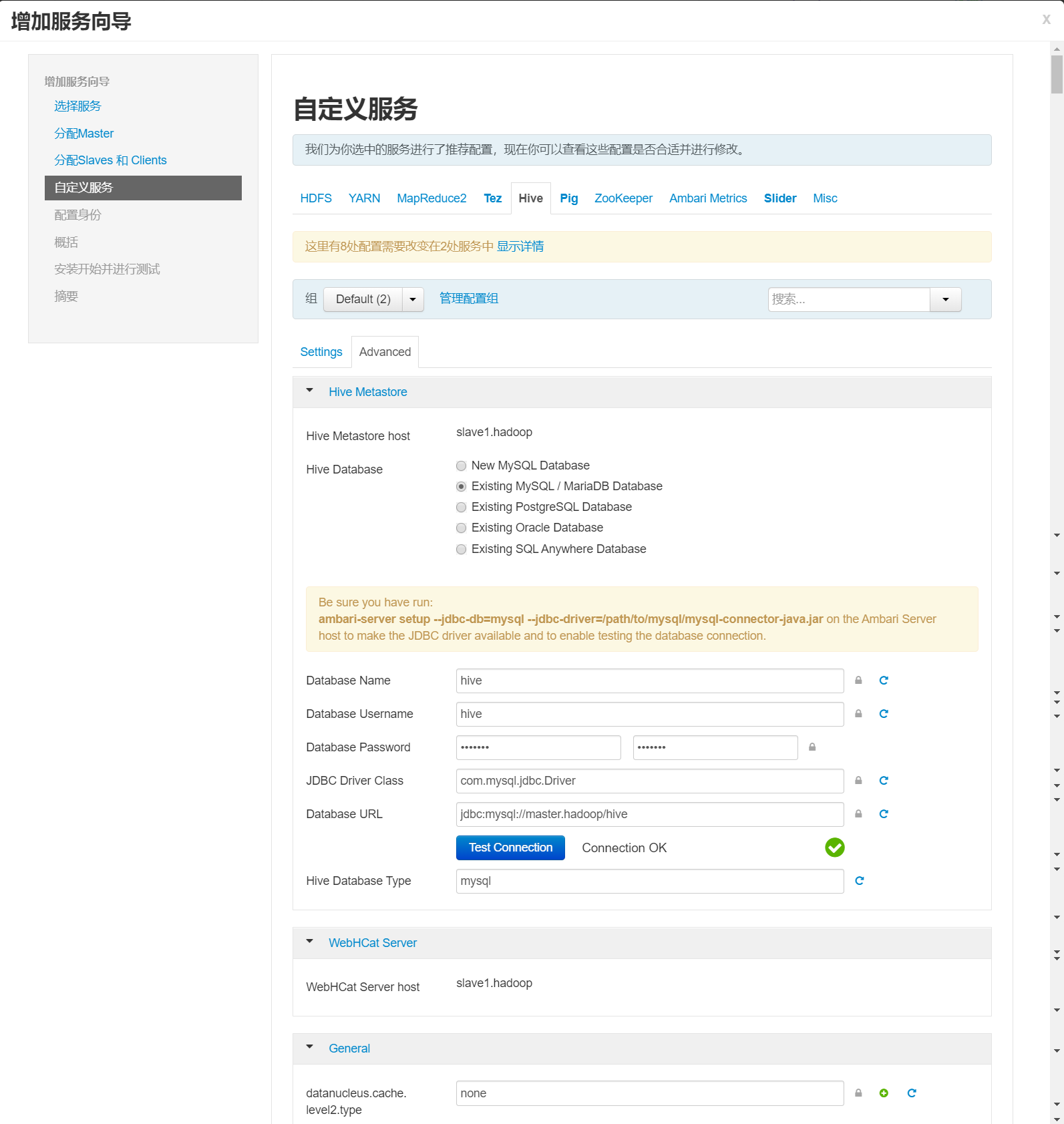Click into datanucleus.cache.level2.type input
1064x1124 pixels.
point(650,1093)
